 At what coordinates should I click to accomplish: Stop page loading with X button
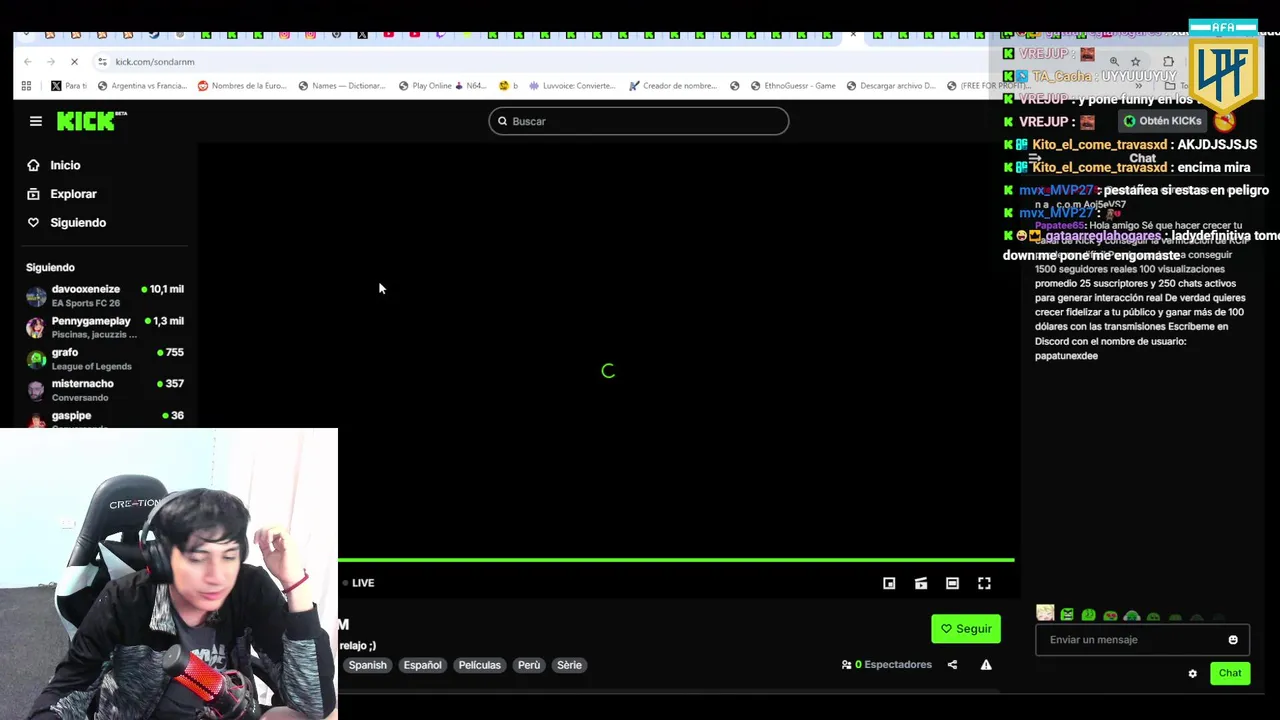74,62
